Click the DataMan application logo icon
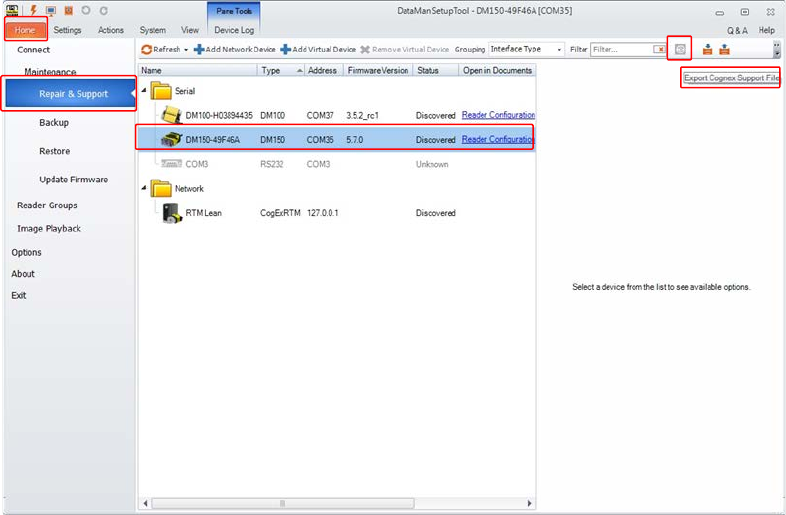This screenshot has width=786, height=515. 12,10
